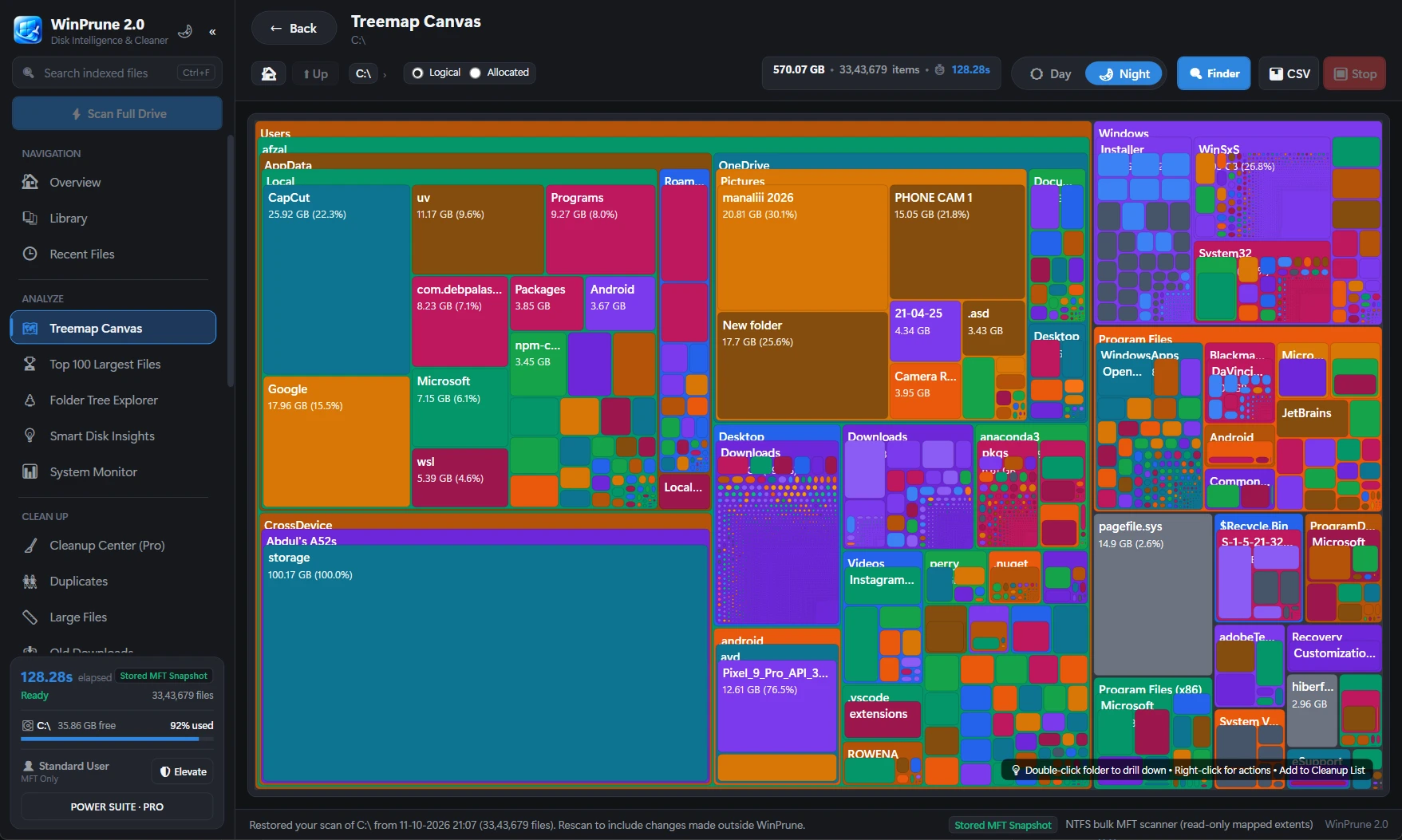Click the Standard User profile icon
The height and width of the screenshot is (840, 1402).
29,766
